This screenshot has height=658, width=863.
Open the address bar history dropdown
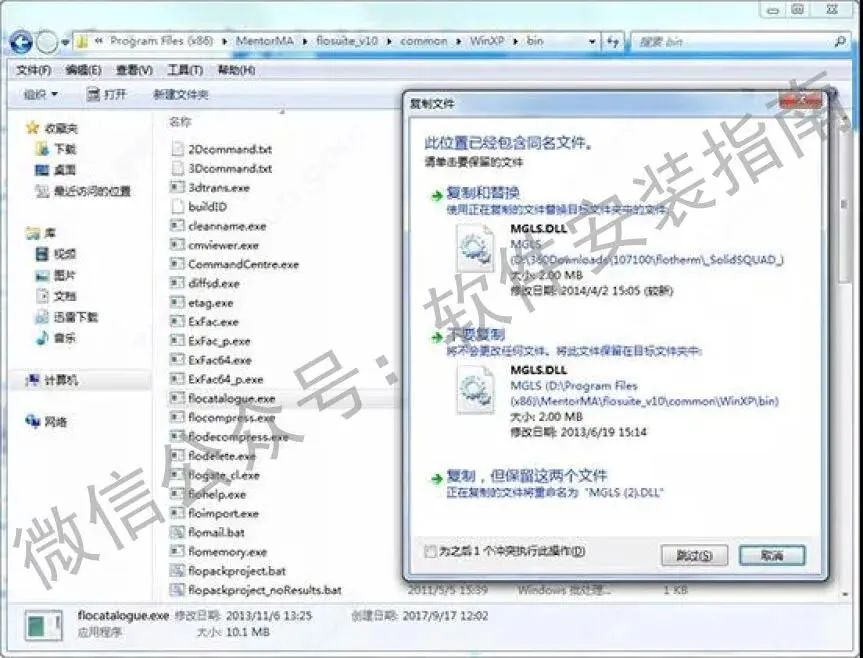coord(592,41)
